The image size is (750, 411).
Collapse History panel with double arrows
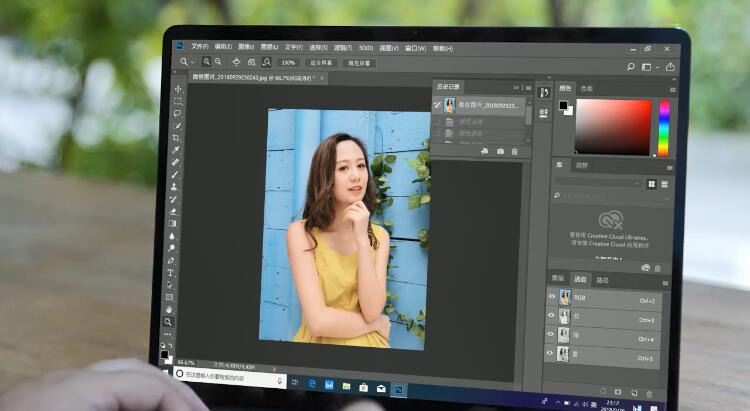[x=516, y=88]
